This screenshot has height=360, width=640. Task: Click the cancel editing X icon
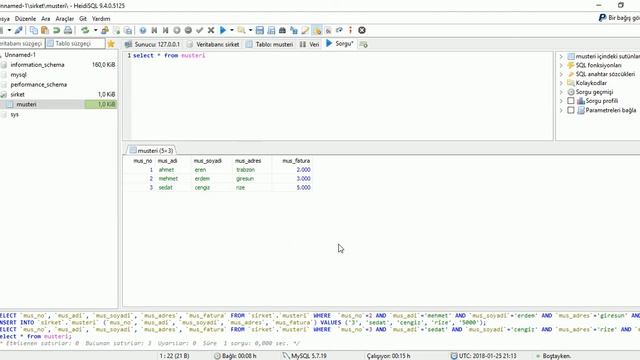click(x=211, y=30)
